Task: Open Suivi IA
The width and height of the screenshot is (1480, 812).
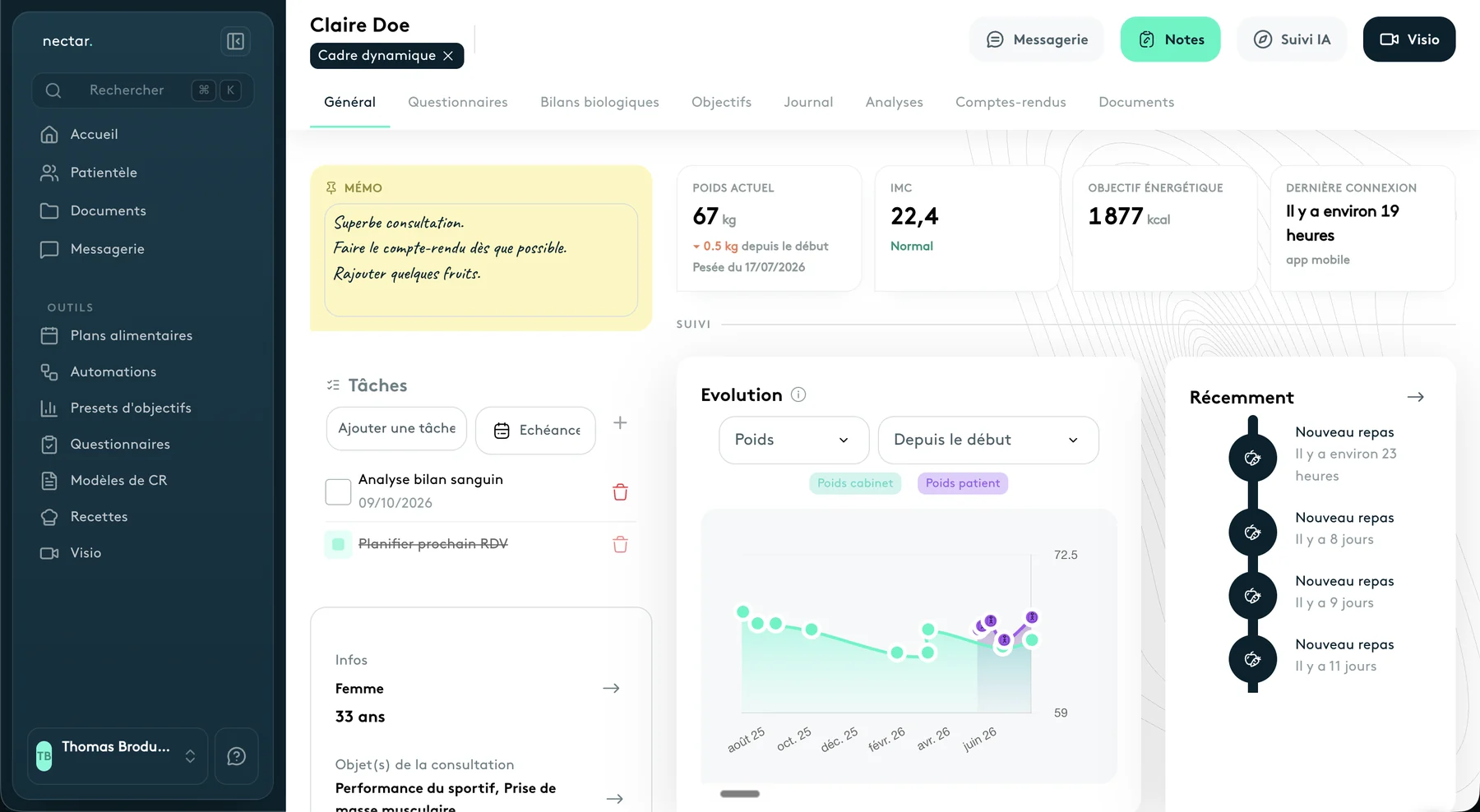Action: 1292,39
